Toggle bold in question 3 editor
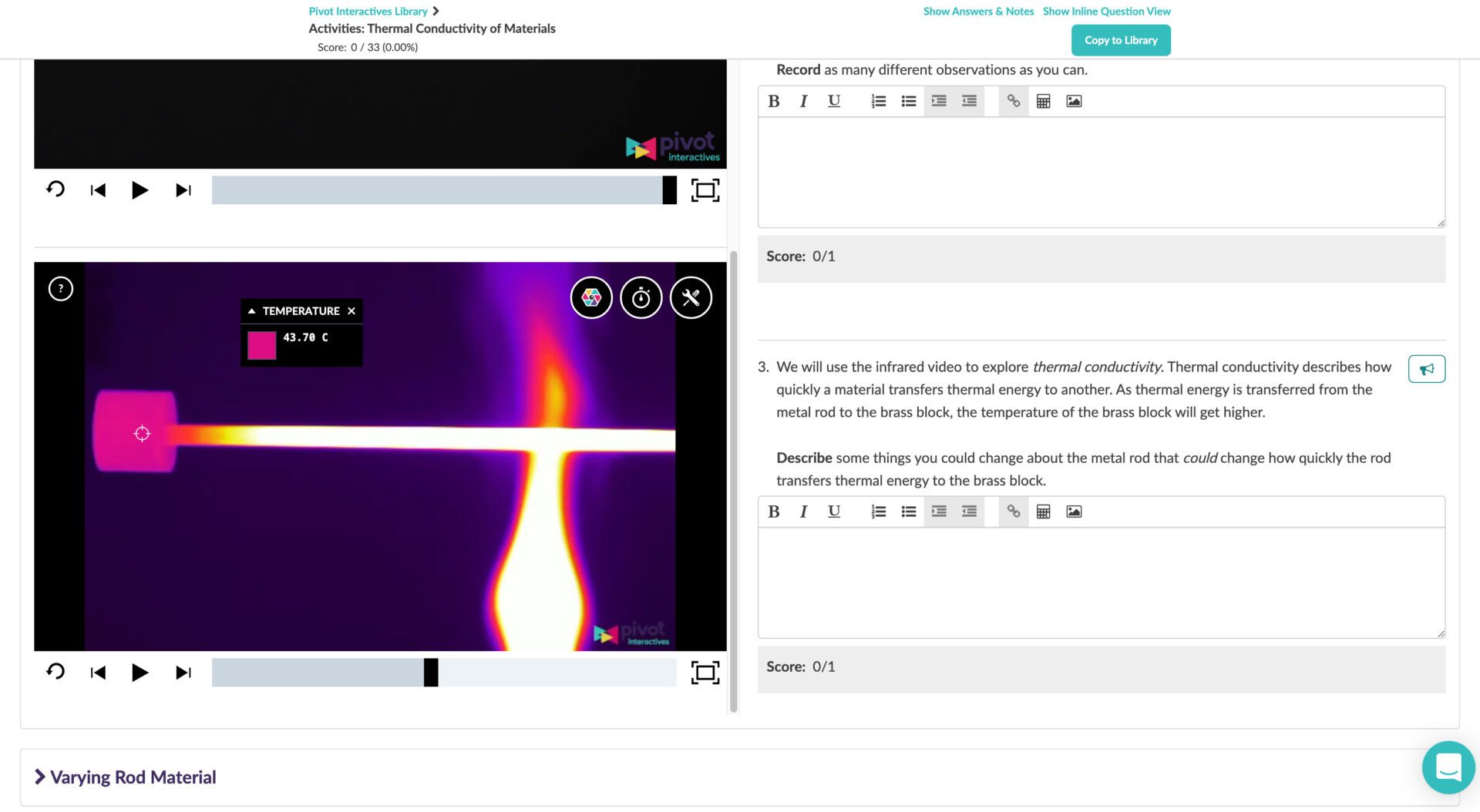Image resolution: width=1480 pixels, height=812 pixels. [774, 512]
